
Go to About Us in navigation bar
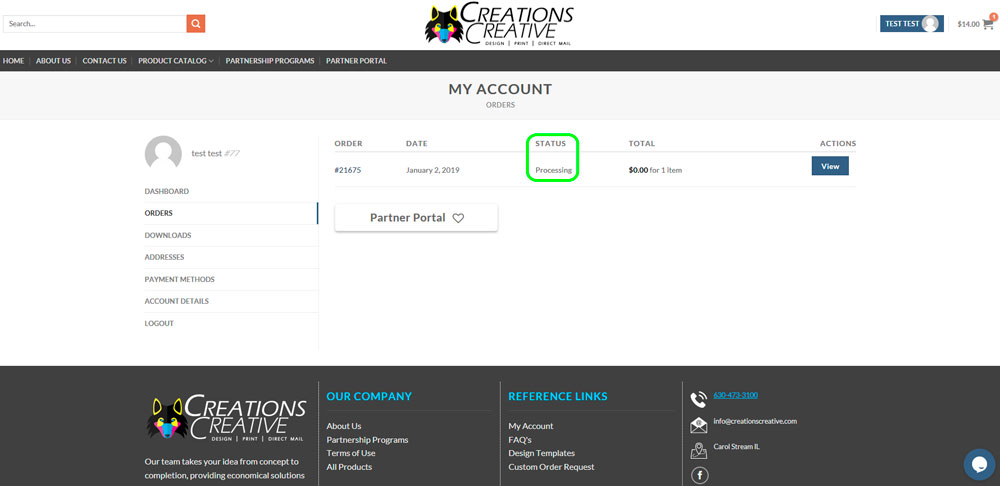point(53,61)
